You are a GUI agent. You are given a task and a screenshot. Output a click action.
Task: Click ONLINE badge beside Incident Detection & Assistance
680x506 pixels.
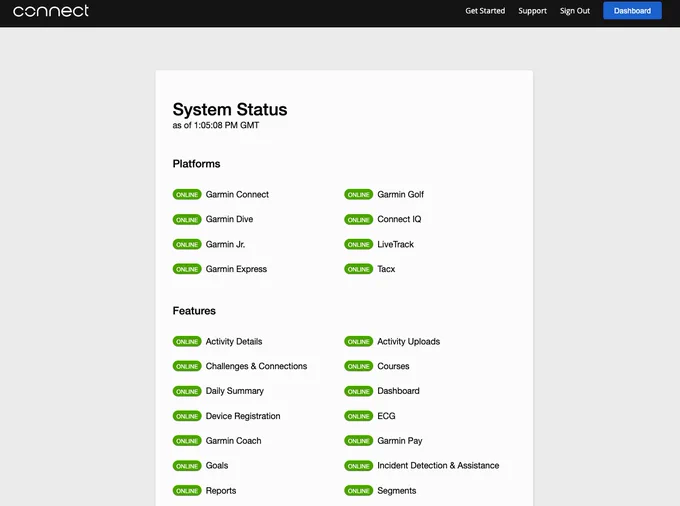point(359,466)
